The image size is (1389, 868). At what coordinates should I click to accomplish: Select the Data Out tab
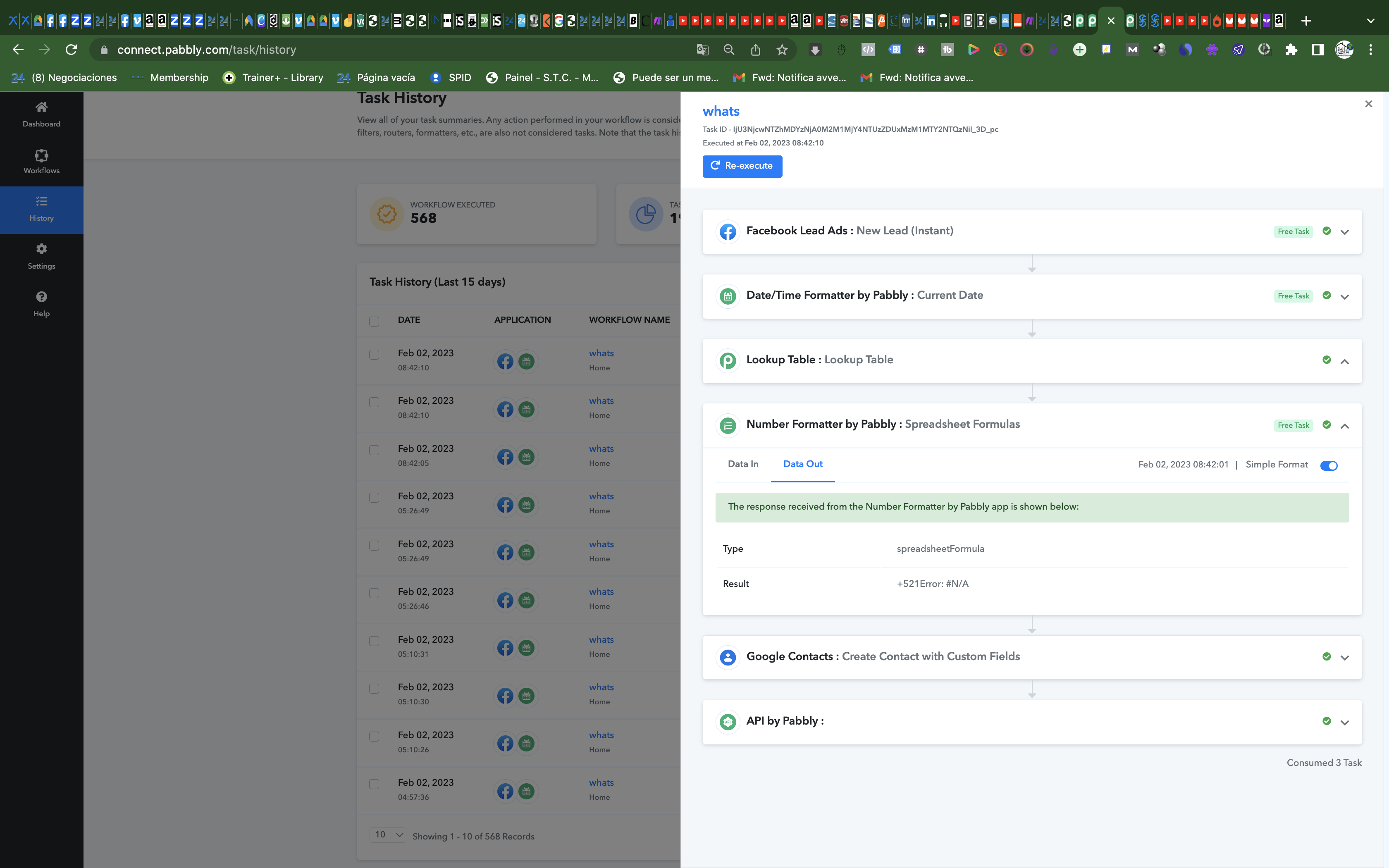802,464
